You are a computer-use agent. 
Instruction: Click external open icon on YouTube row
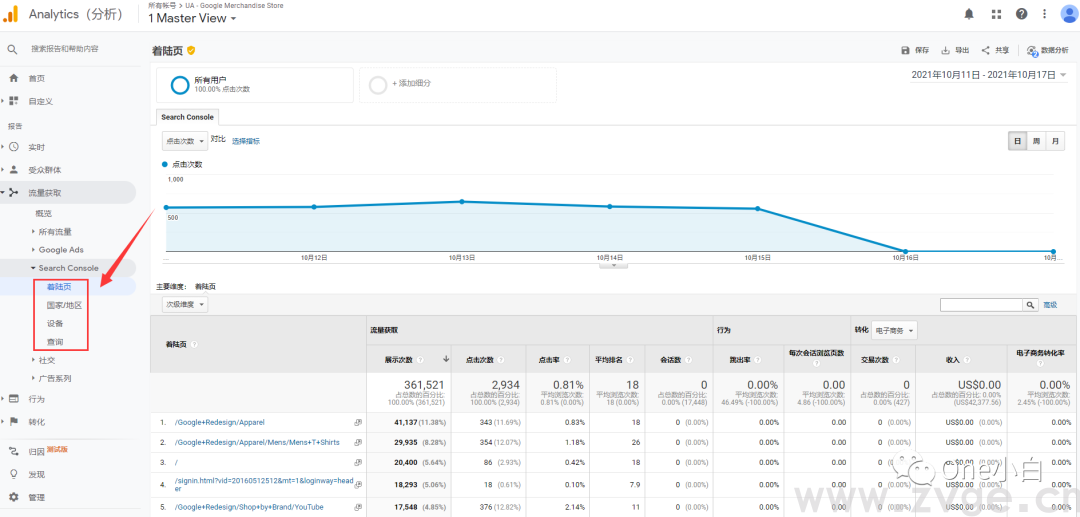358,507
